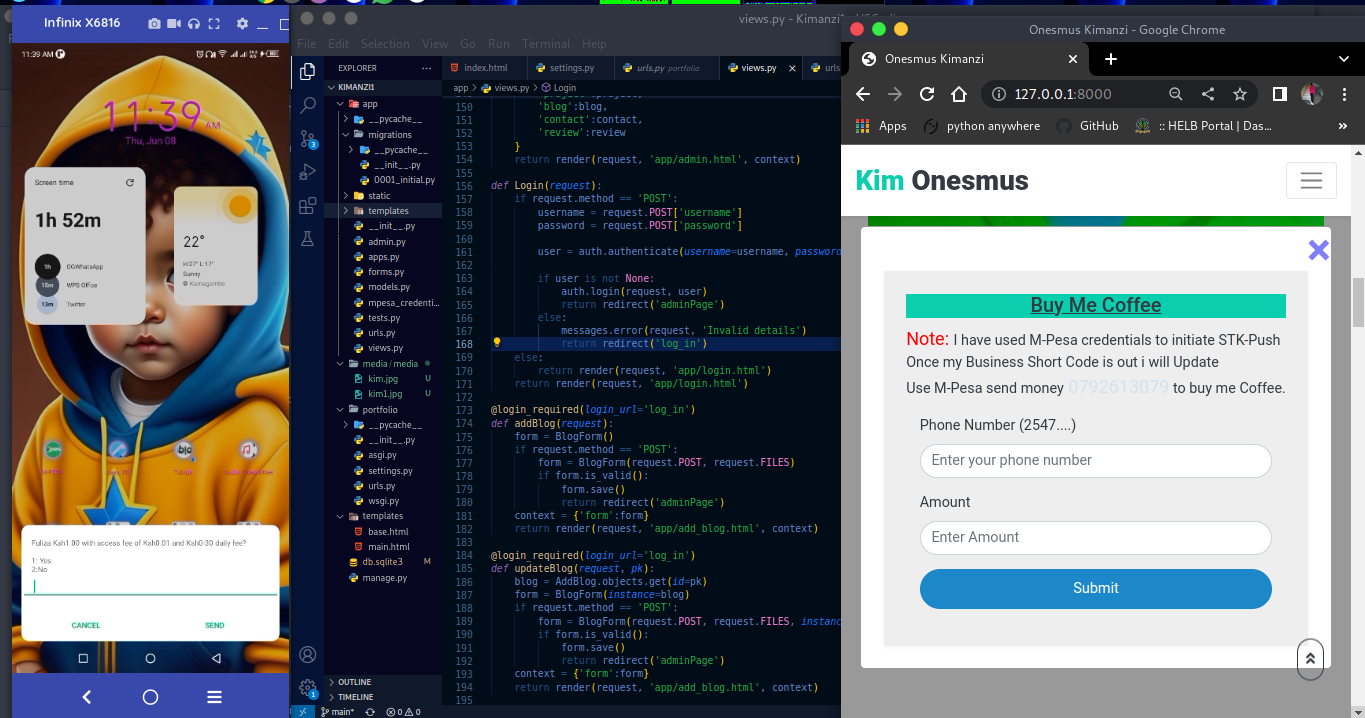Screen dimensions: 1365x718
Task: Switch to the settings.py editor tab
Action: [x=565, y=68]
